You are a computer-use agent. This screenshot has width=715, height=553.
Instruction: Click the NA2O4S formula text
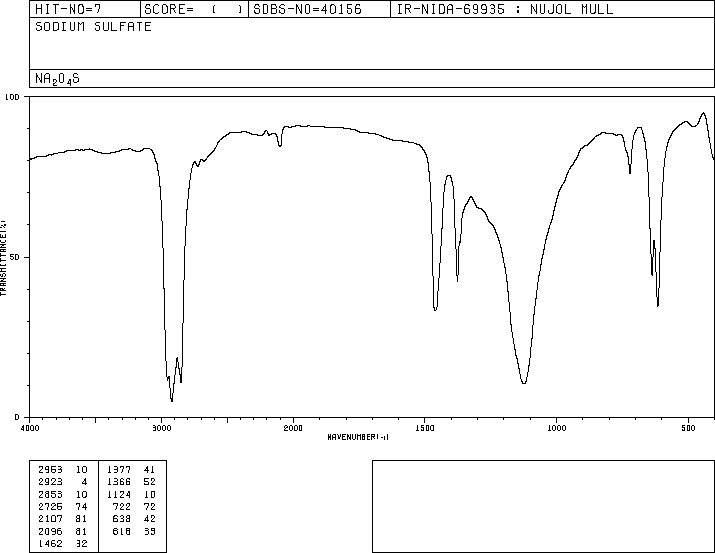point(57,79)
